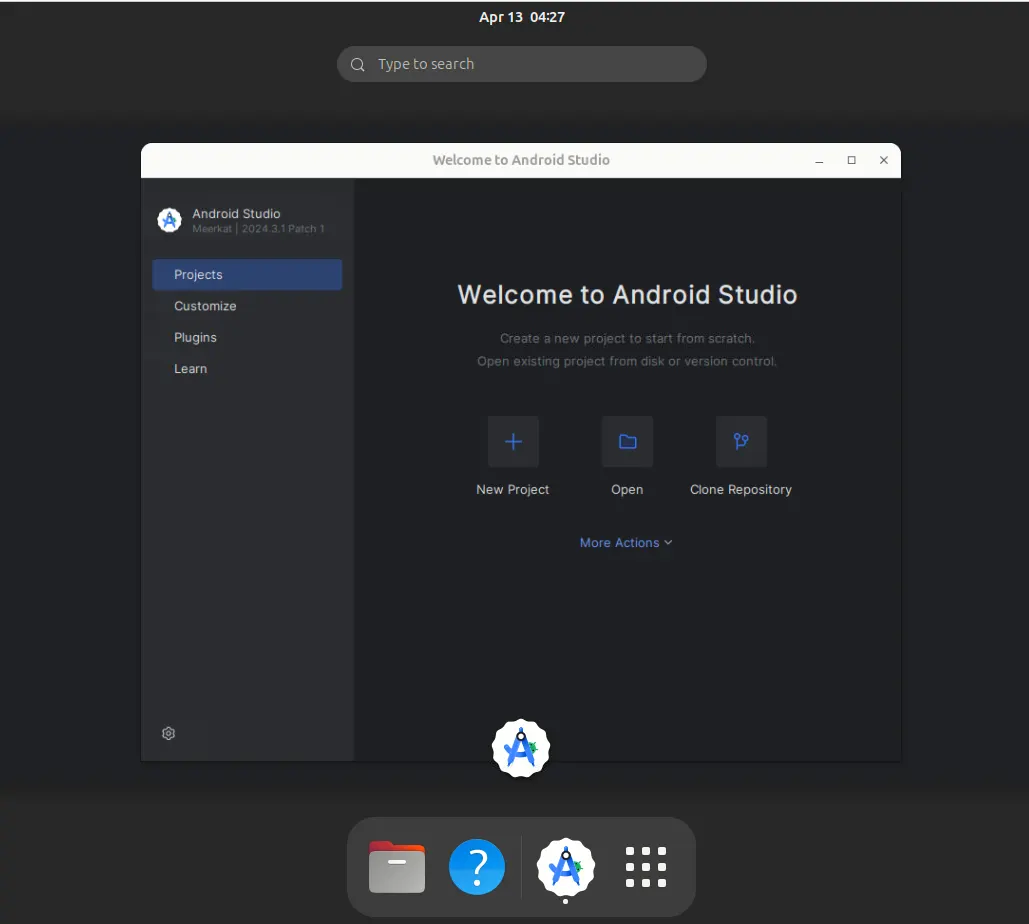Open Files app from the dock
Viewport: 1029px width, 924px height.
tap(397, 867)
